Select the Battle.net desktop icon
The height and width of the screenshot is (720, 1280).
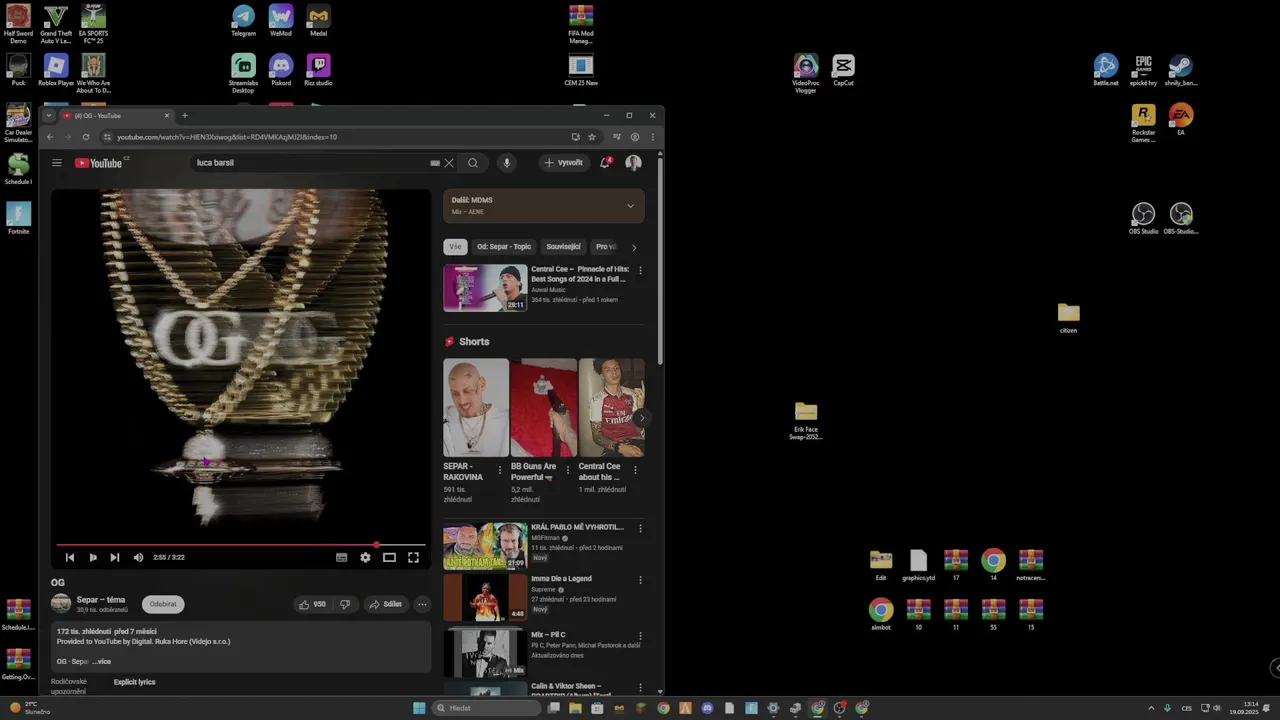point(1106,70)
